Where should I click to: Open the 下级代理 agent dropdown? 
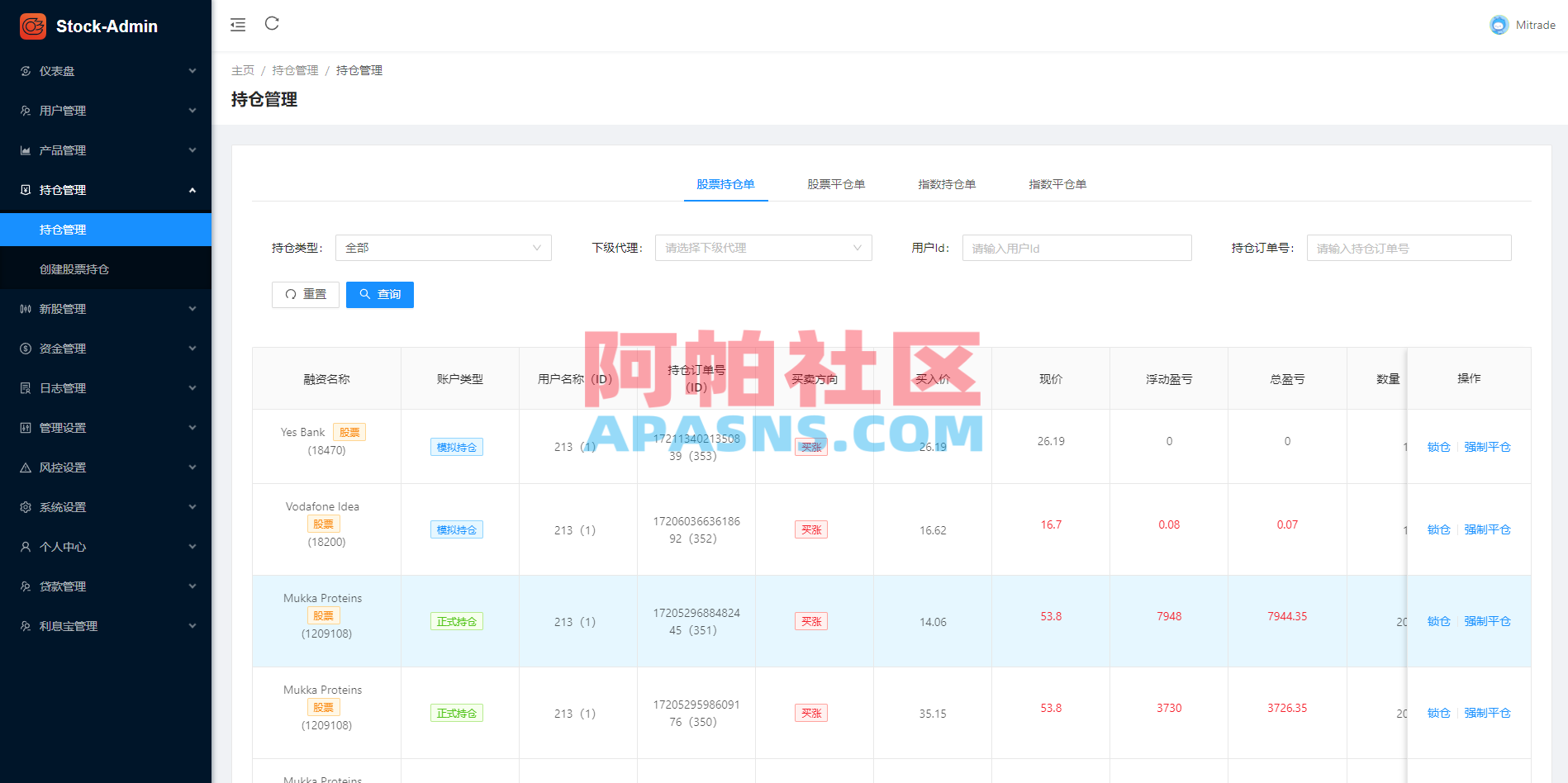pos(763,247)
